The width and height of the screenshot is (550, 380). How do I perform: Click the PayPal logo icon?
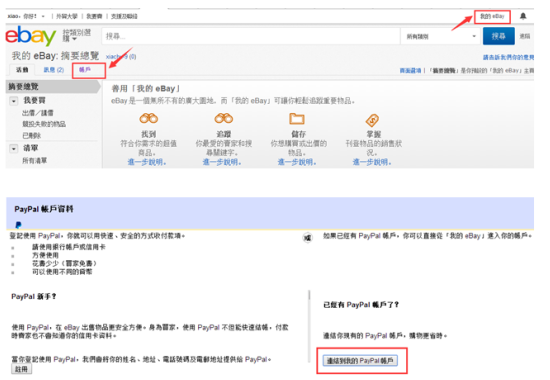(x=18, y=225)
